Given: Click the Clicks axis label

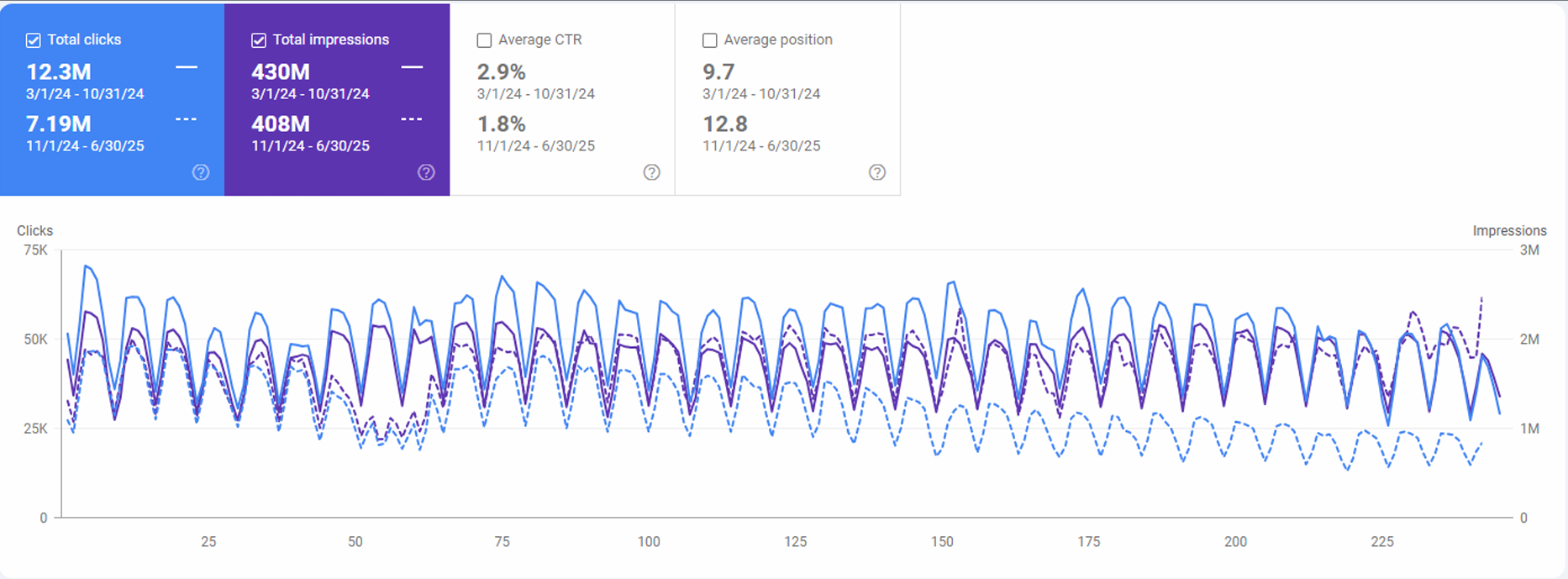Looking at the screenshot, I should click(34, 230).
